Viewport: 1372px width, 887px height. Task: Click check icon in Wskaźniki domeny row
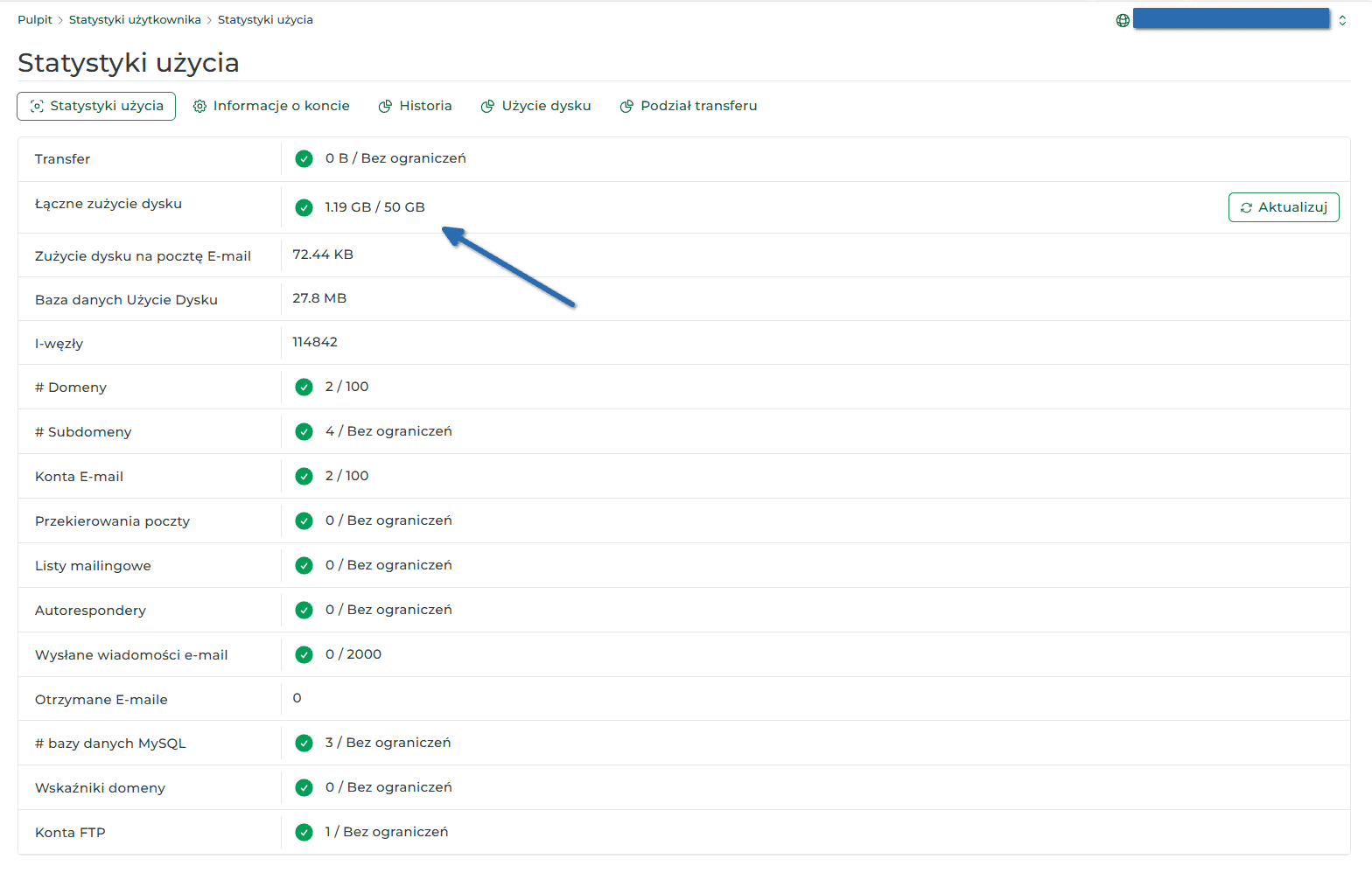304,787
